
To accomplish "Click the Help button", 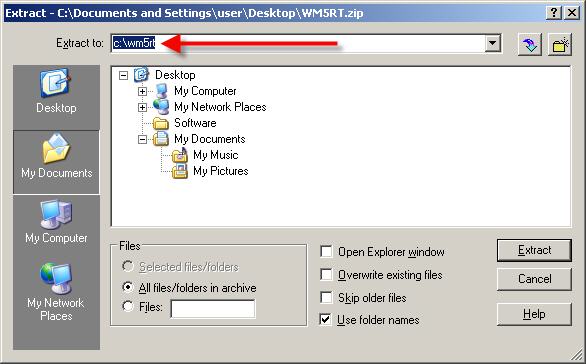I will (x=534, y=314).
